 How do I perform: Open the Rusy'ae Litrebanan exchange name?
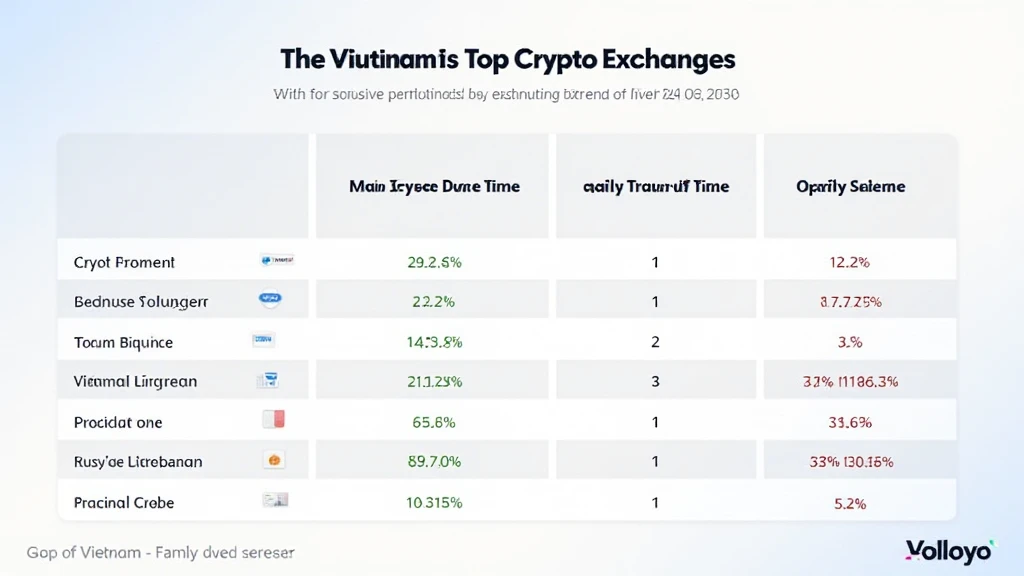[x=138, y=462]
